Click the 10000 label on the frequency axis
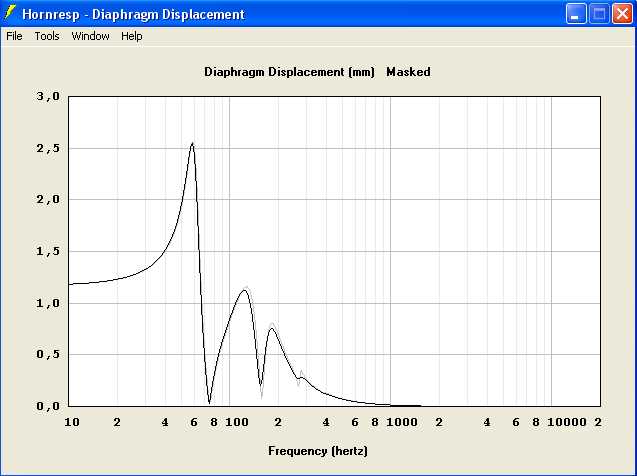 (x=566, y=423)
